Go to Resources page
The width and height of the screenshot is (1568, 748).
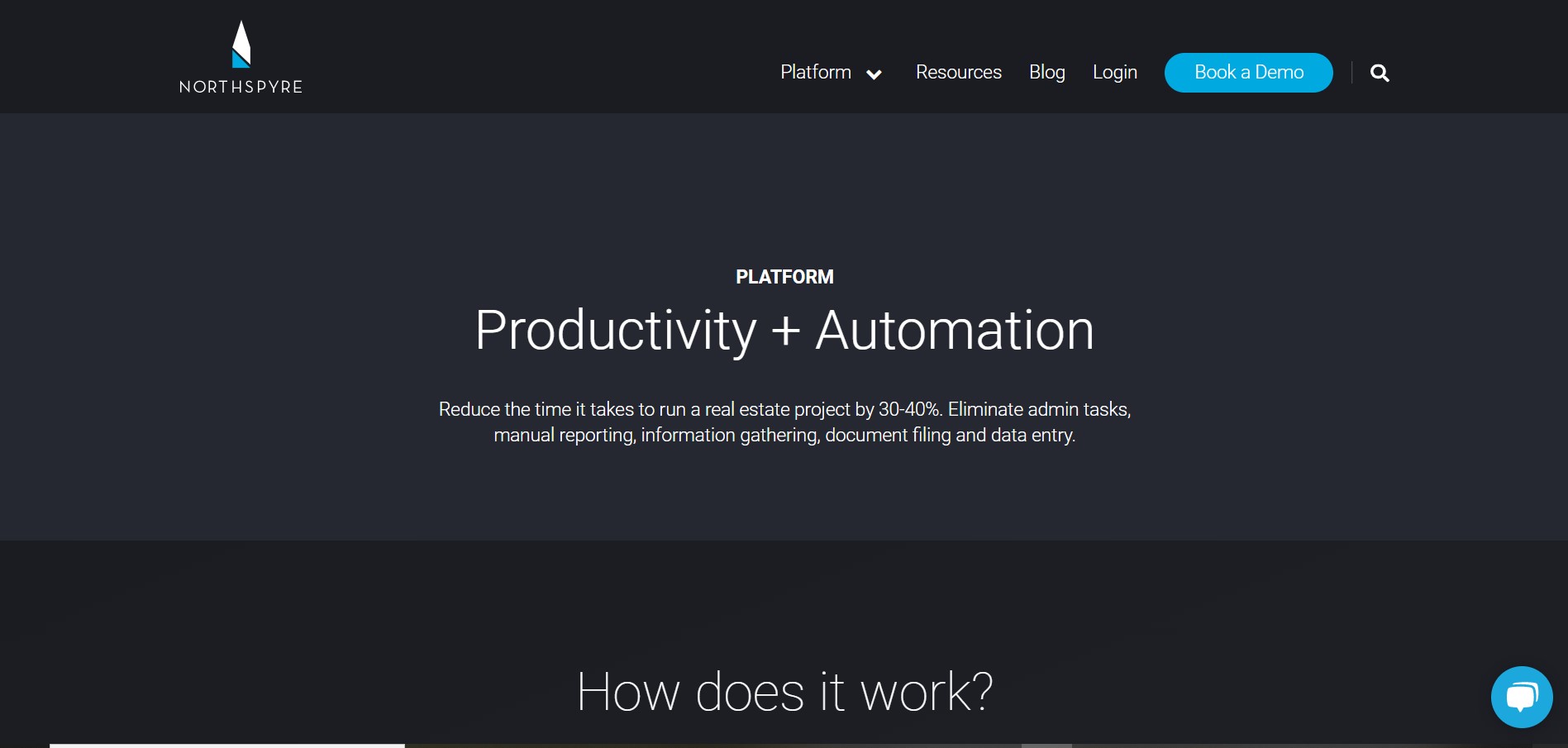(958, 72)
